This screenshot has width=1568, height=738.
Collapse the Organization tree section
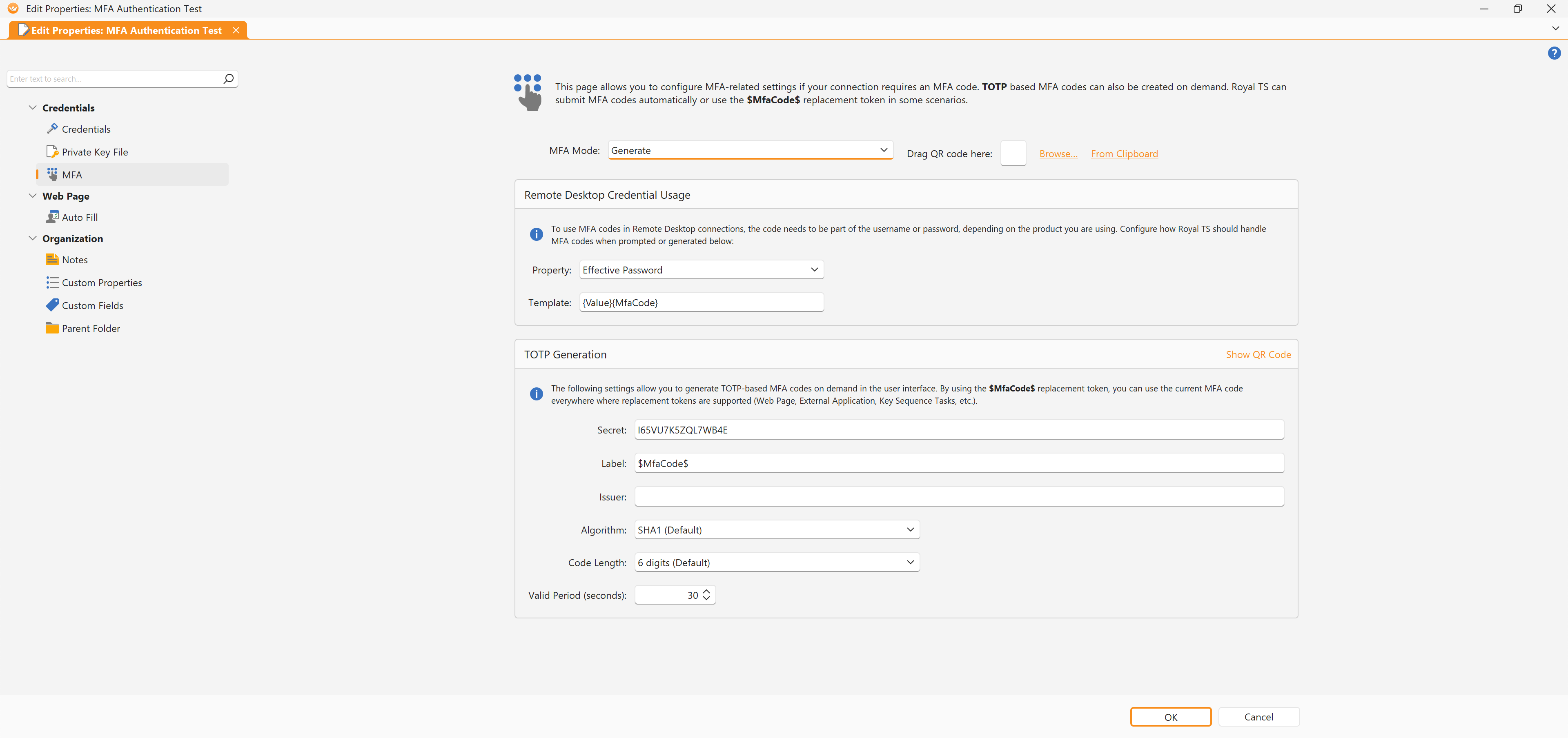click(33, 238)
